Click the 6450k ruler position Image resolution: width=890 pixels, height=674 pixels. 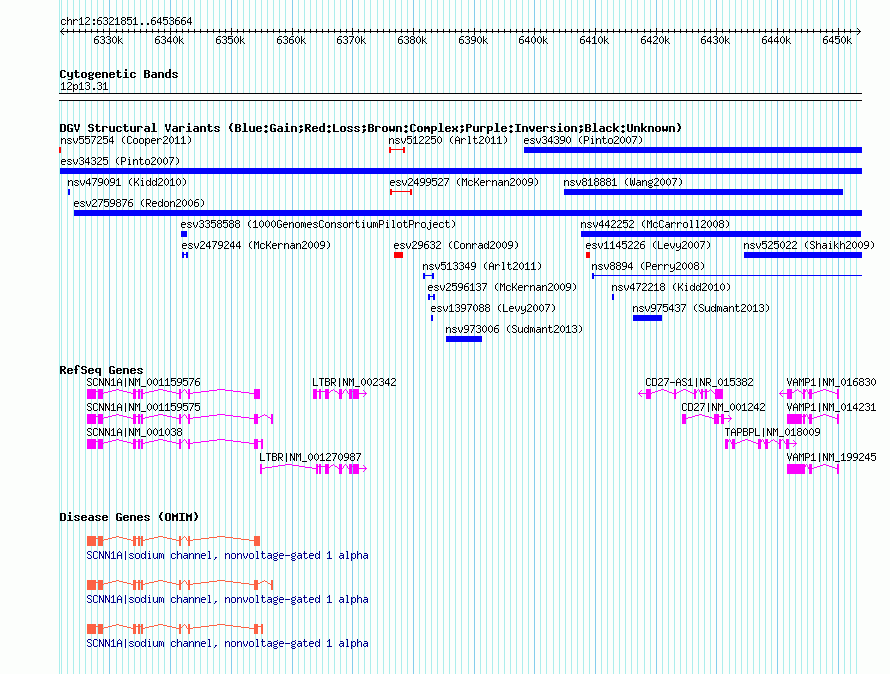tap(837, 40)
